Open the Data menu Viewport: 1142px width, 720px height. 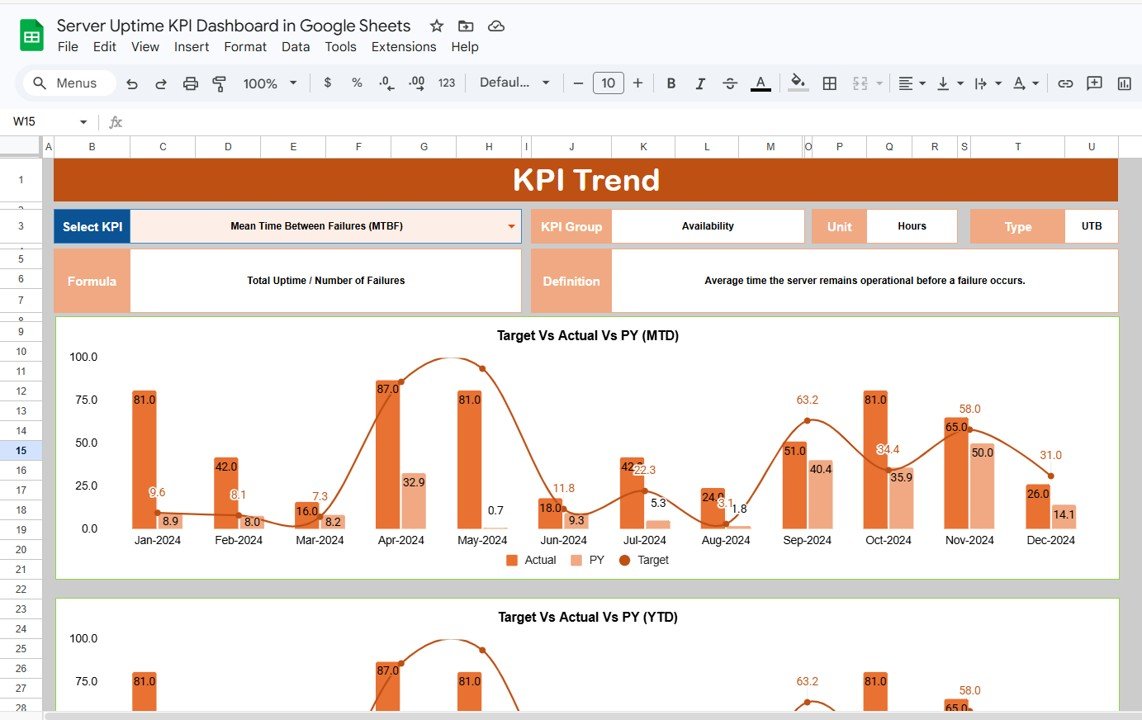(295, 46)
